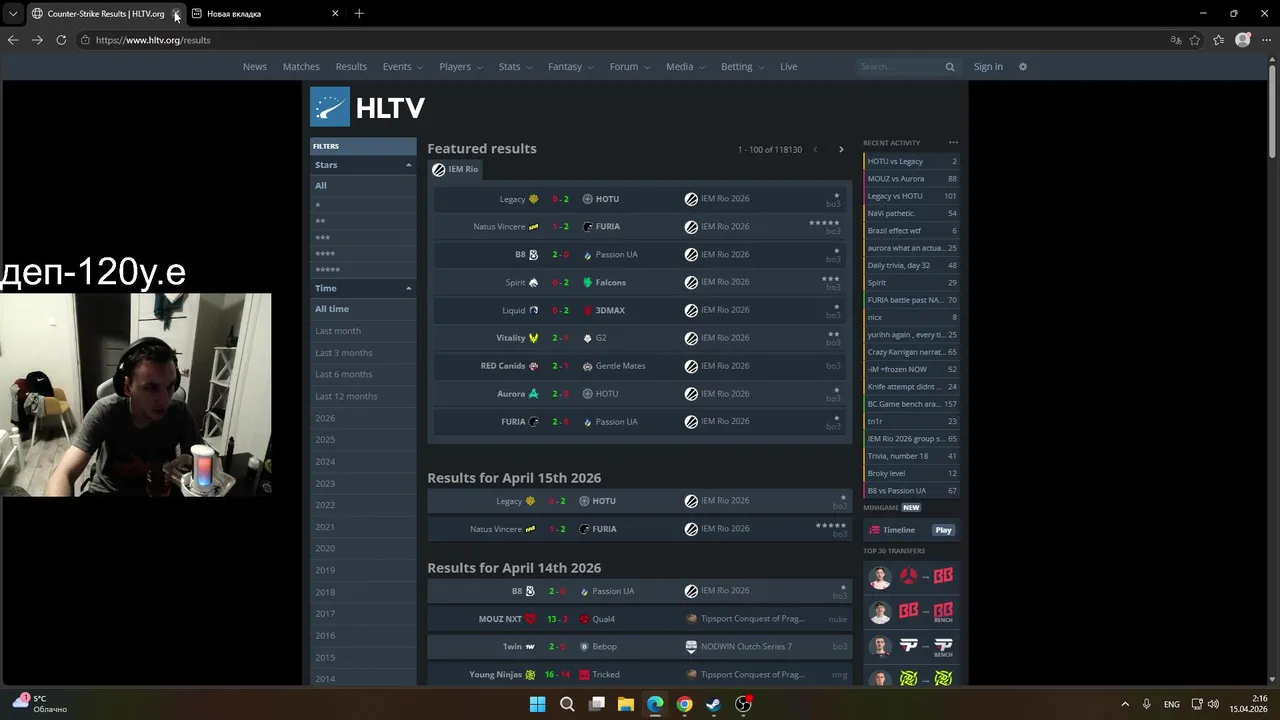
Task: Click browser back arrow
Action: [x=12, y=40]
